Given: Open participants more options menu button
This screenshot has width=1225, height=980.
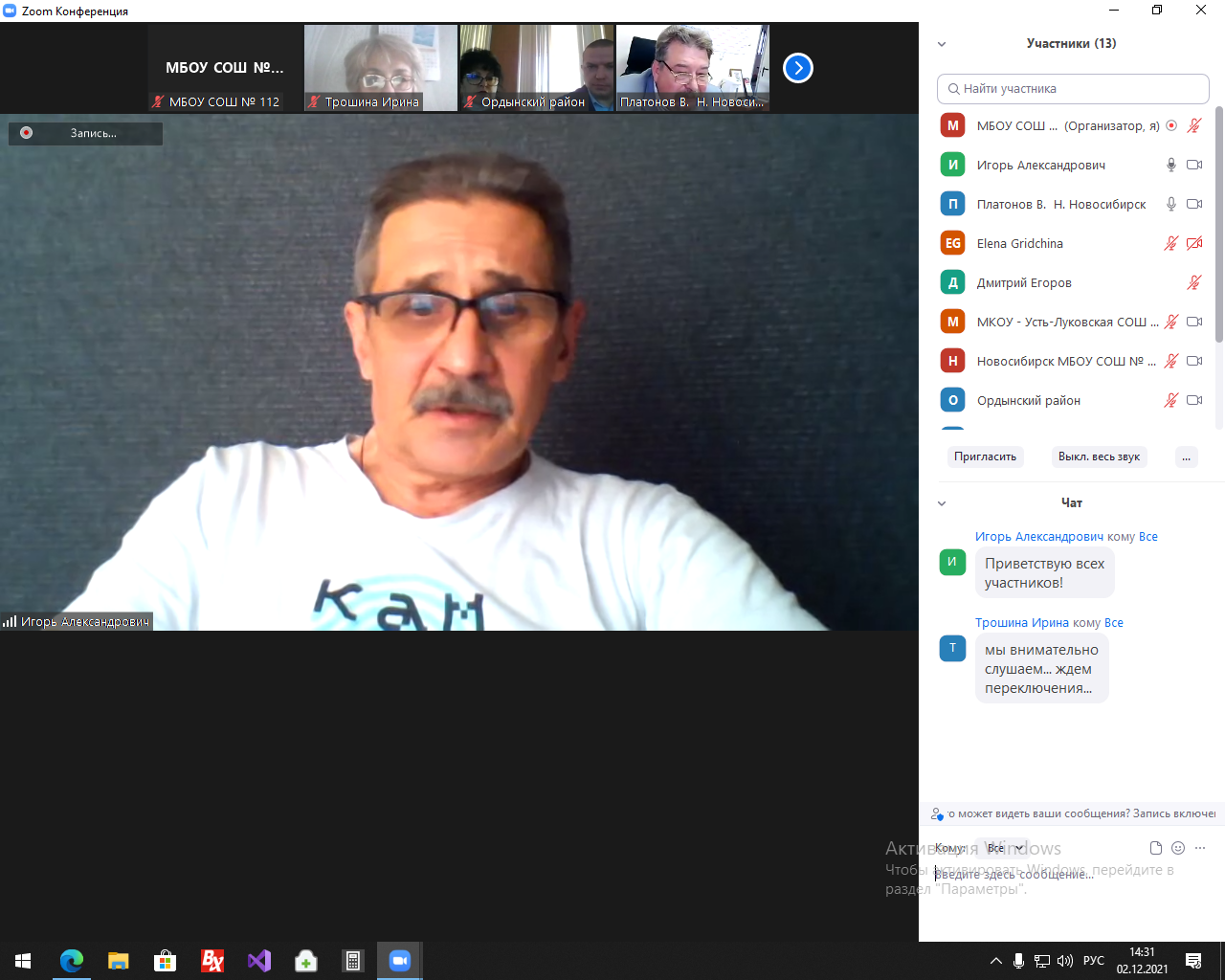Looking at the screenshot, I should coord(1186,457).
